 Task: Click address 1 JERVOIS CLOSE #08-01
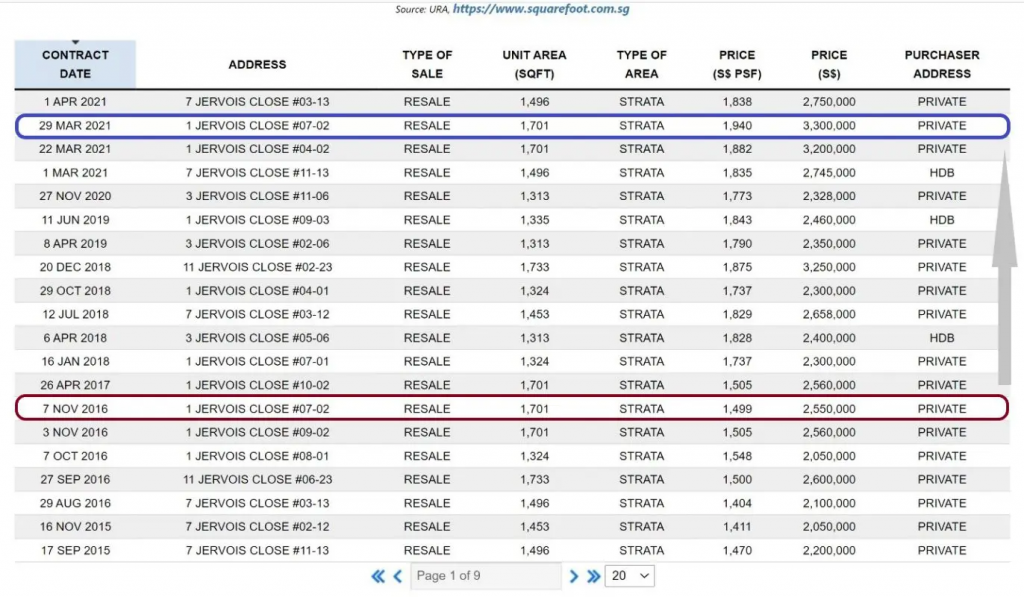click(x=257, y=456)
